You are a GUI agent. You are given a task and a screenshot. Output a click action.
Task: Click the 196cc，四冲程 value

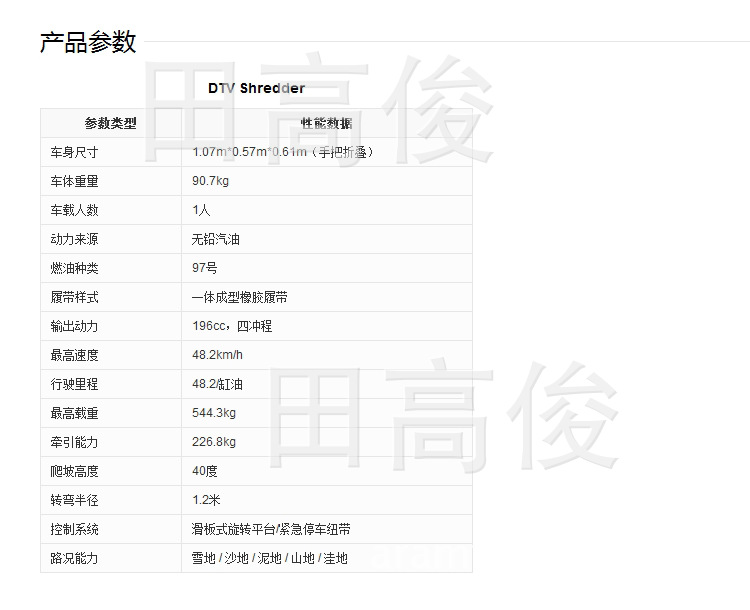pyautogui.click(x=232, y=326)
